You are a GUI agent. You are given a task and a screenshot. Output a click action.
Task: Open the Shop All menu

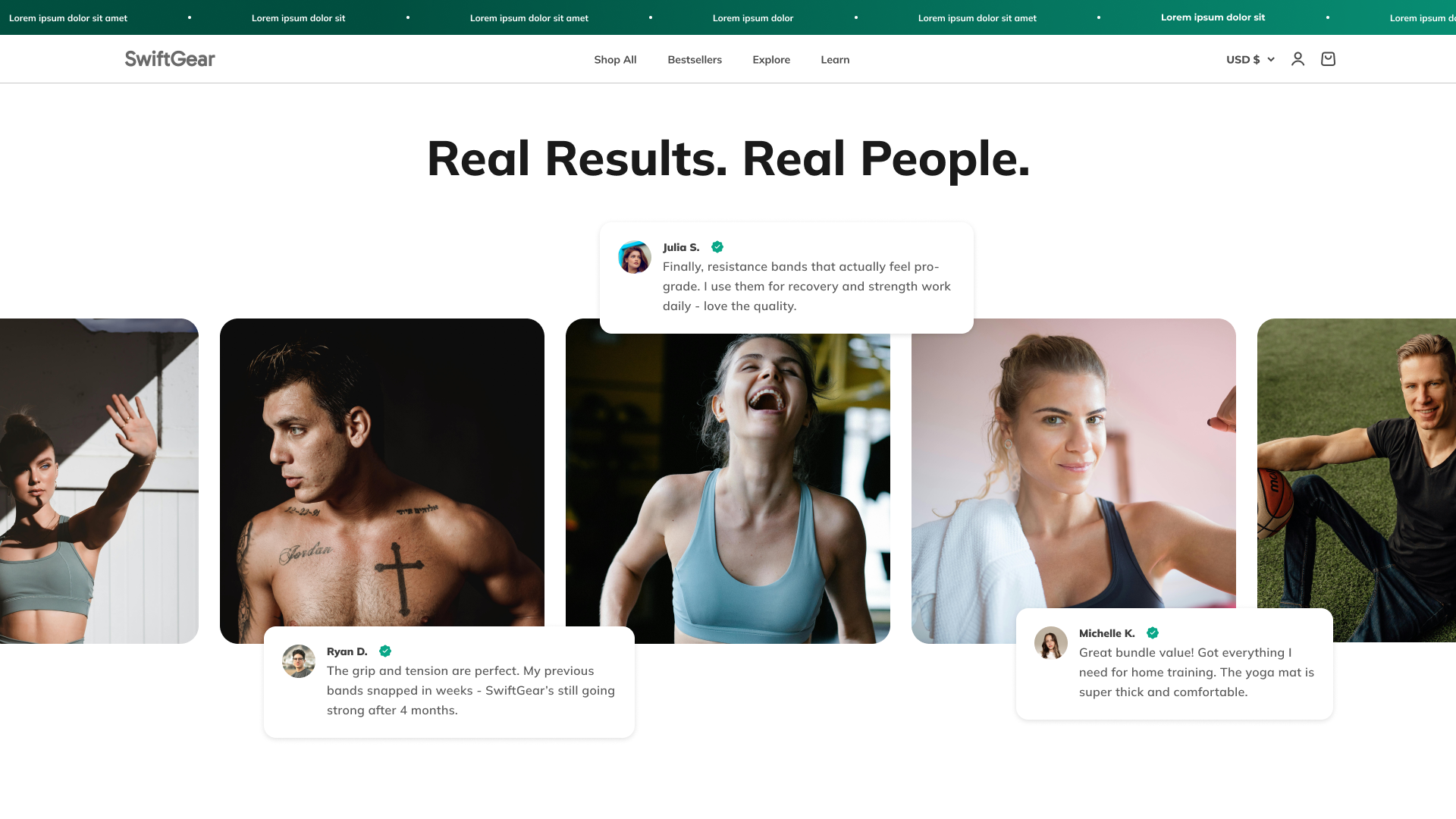[615, 60]
